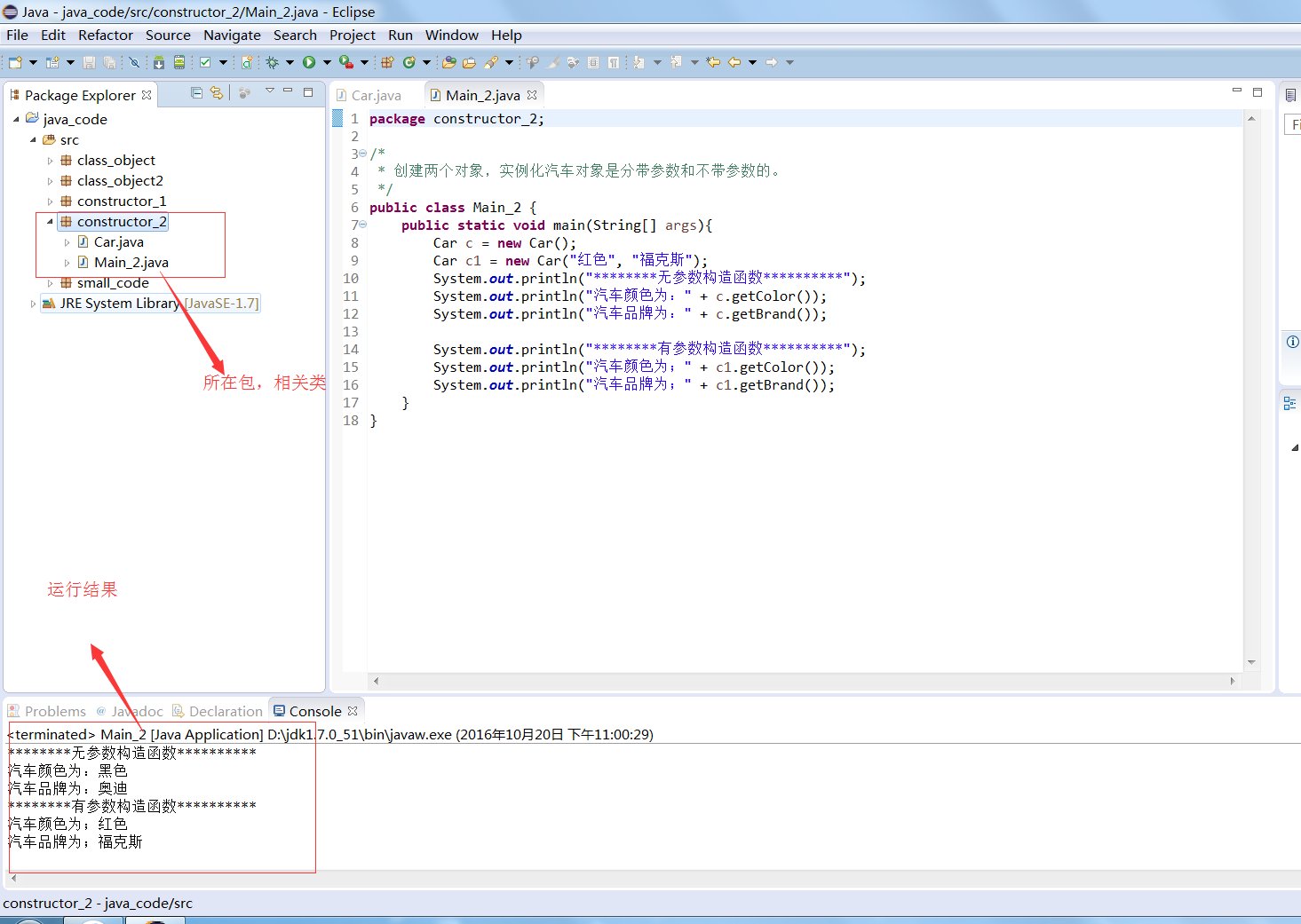Toggle Link with Editor in Package Explorer
This screenshot has height=924, width=1301.
[x=217, y=93]
